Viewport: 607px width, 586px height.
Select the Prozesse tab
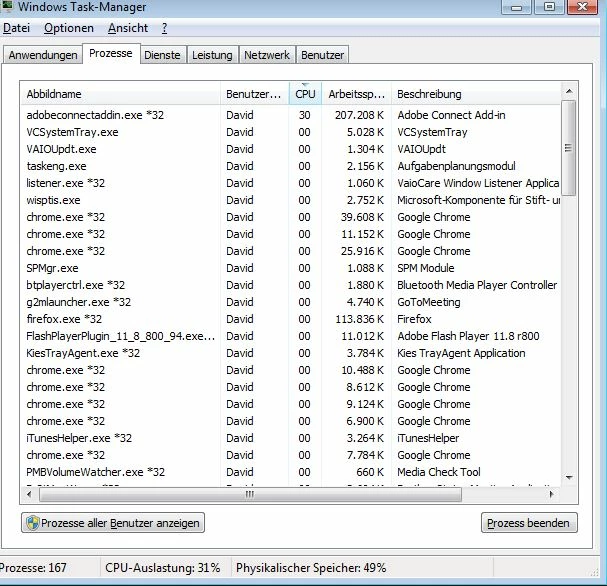click(111, 53)
